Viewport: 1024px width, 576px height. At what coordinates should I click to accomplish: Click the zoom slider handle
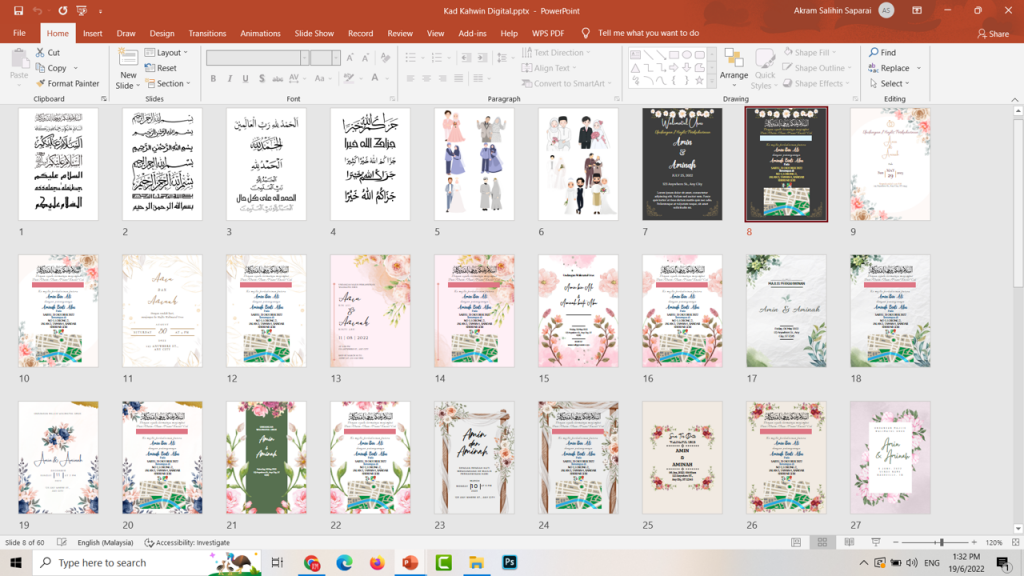tap(941, 542)
